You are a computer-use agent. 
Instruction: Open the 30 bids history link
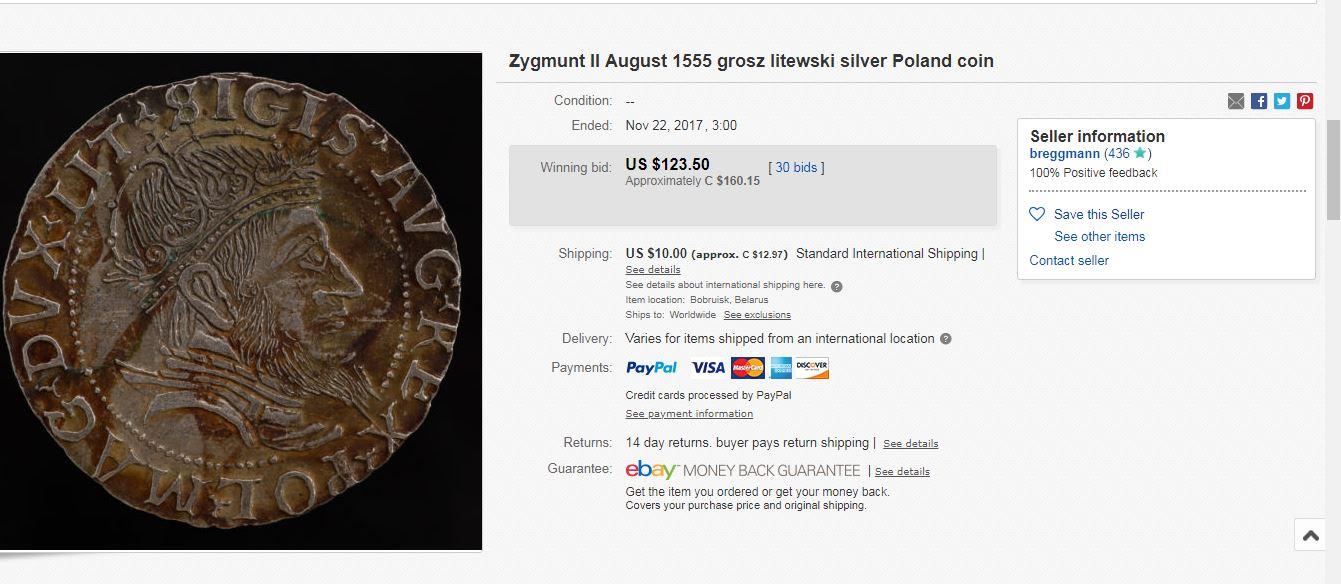click(796, 167)
